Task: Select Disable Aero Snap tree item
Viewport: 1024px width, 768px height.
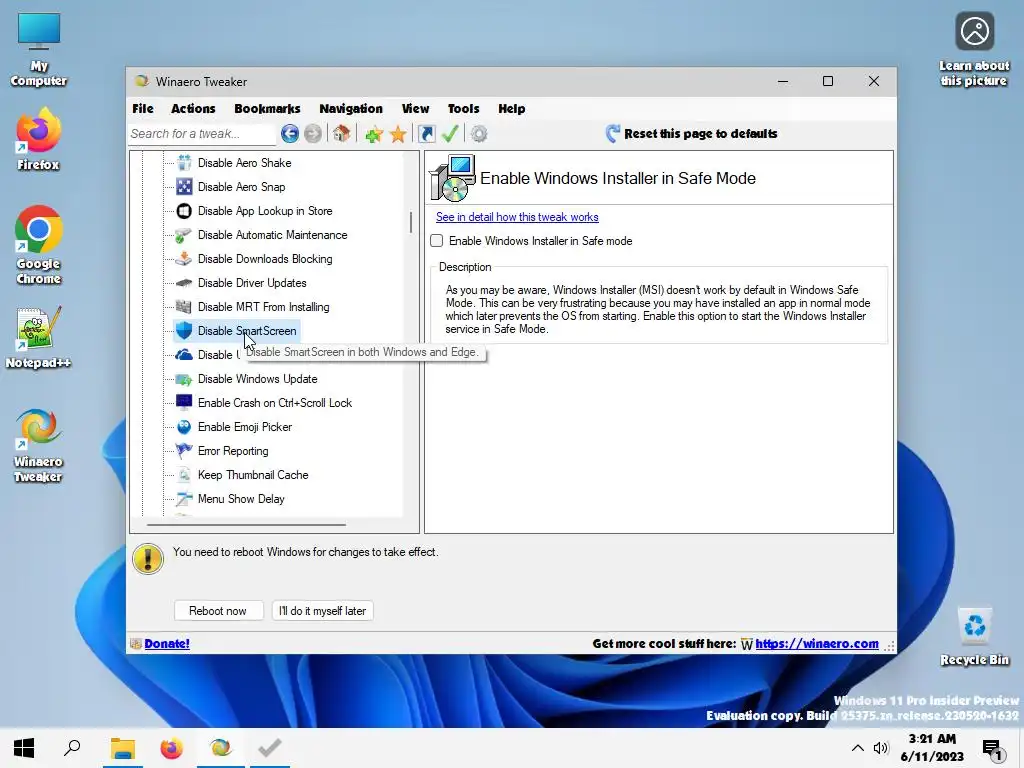Action: pos(242,187)
